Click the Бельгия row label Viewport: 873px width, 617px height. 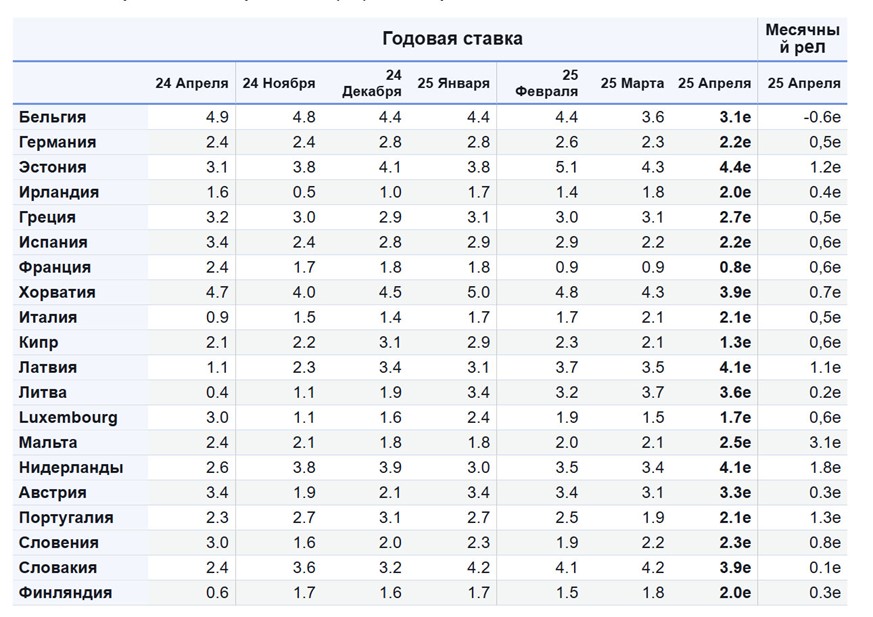(x=53, y=117)
